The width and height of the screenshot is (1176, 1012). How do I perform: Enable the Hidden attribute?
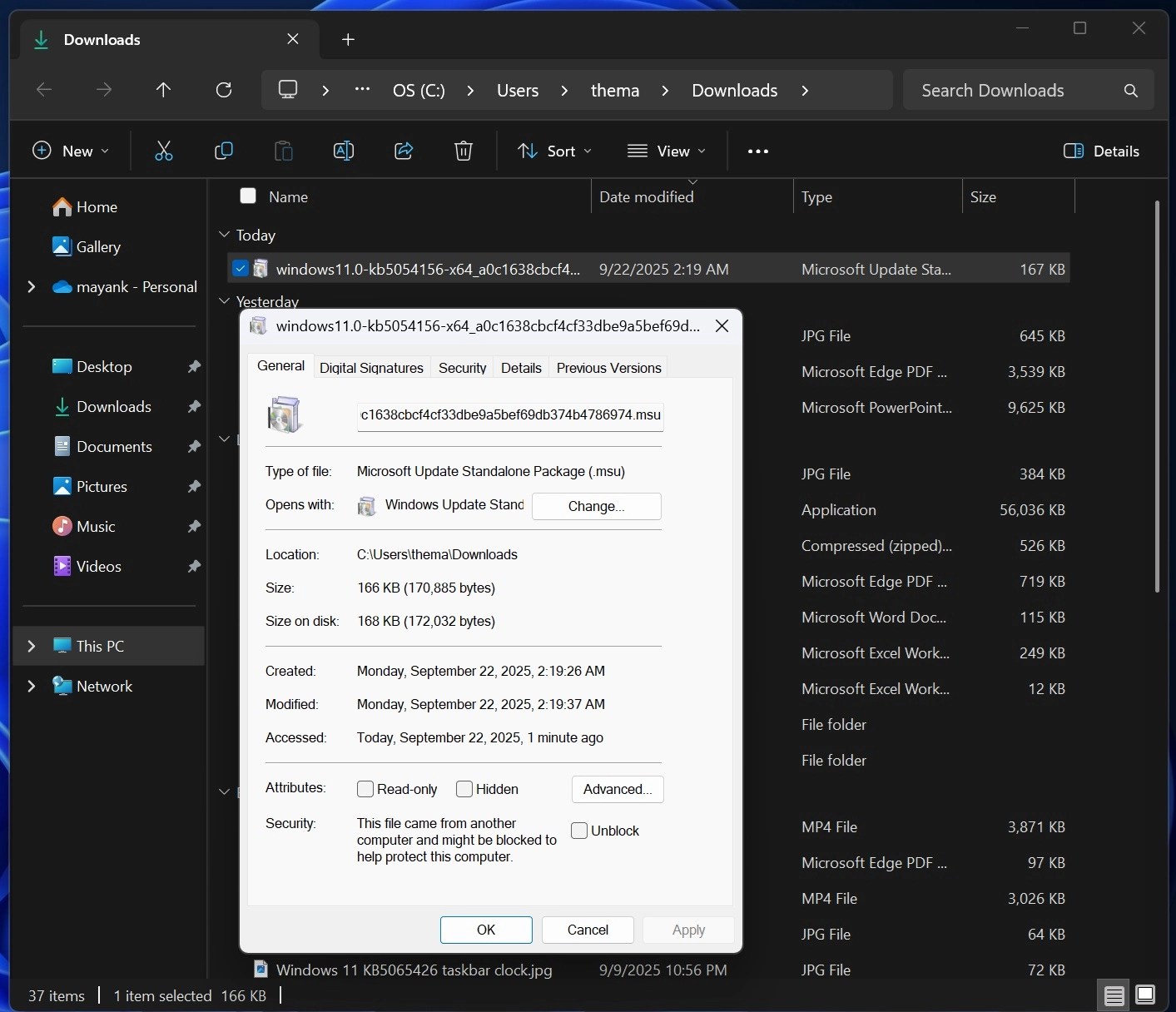[464, 789]
